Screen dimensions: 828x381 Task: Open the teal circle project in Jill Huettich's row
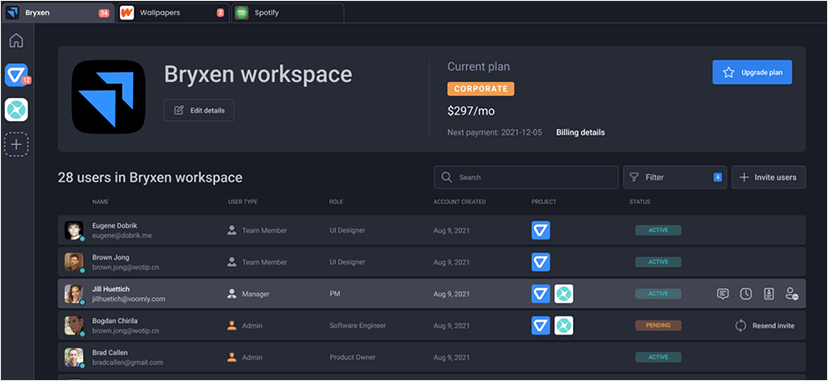tap(564, 294)
